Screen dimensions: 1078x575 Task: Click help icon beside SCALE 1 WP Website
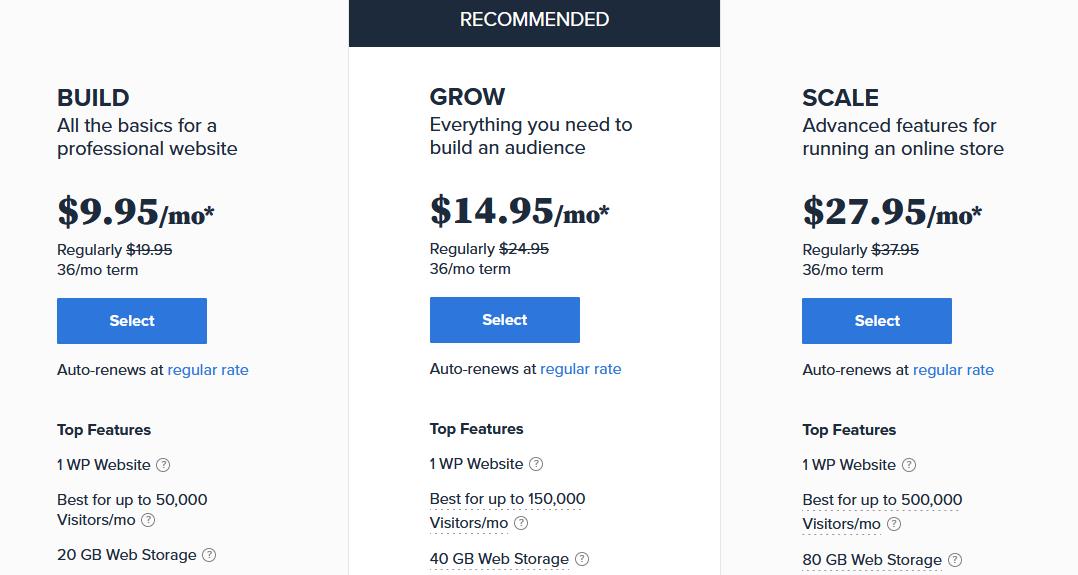pyautogui.click(x=909, y=465)
